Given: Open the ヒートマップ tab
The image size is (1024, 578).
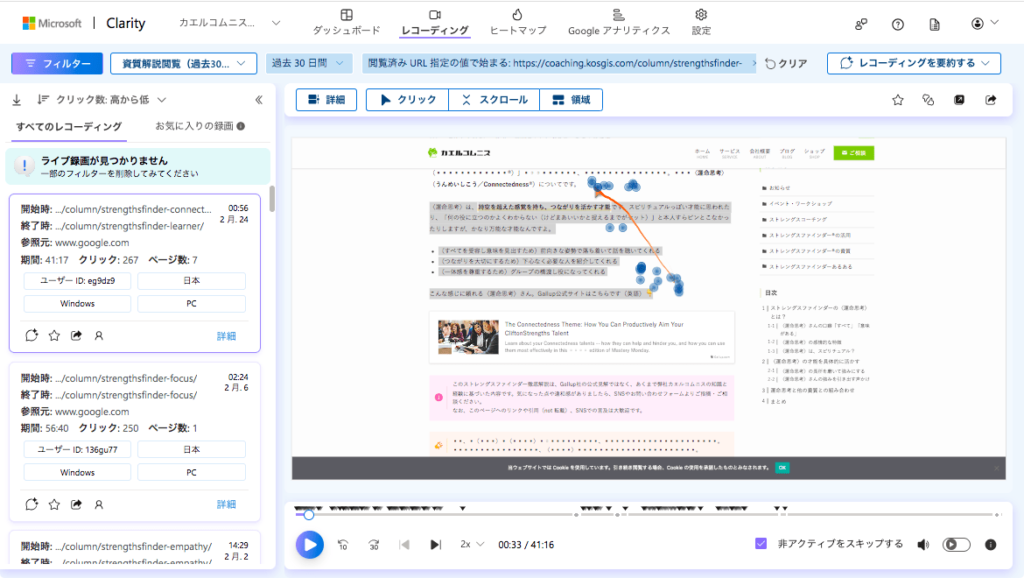Looking at the screenshot, I should [517, 22].
